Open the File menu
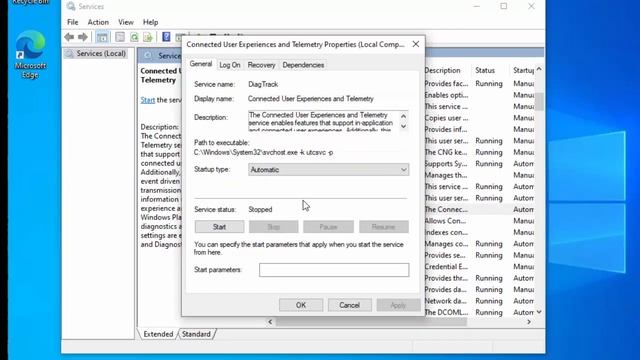This screenshot has height=360, width=640. coord(73,22)
